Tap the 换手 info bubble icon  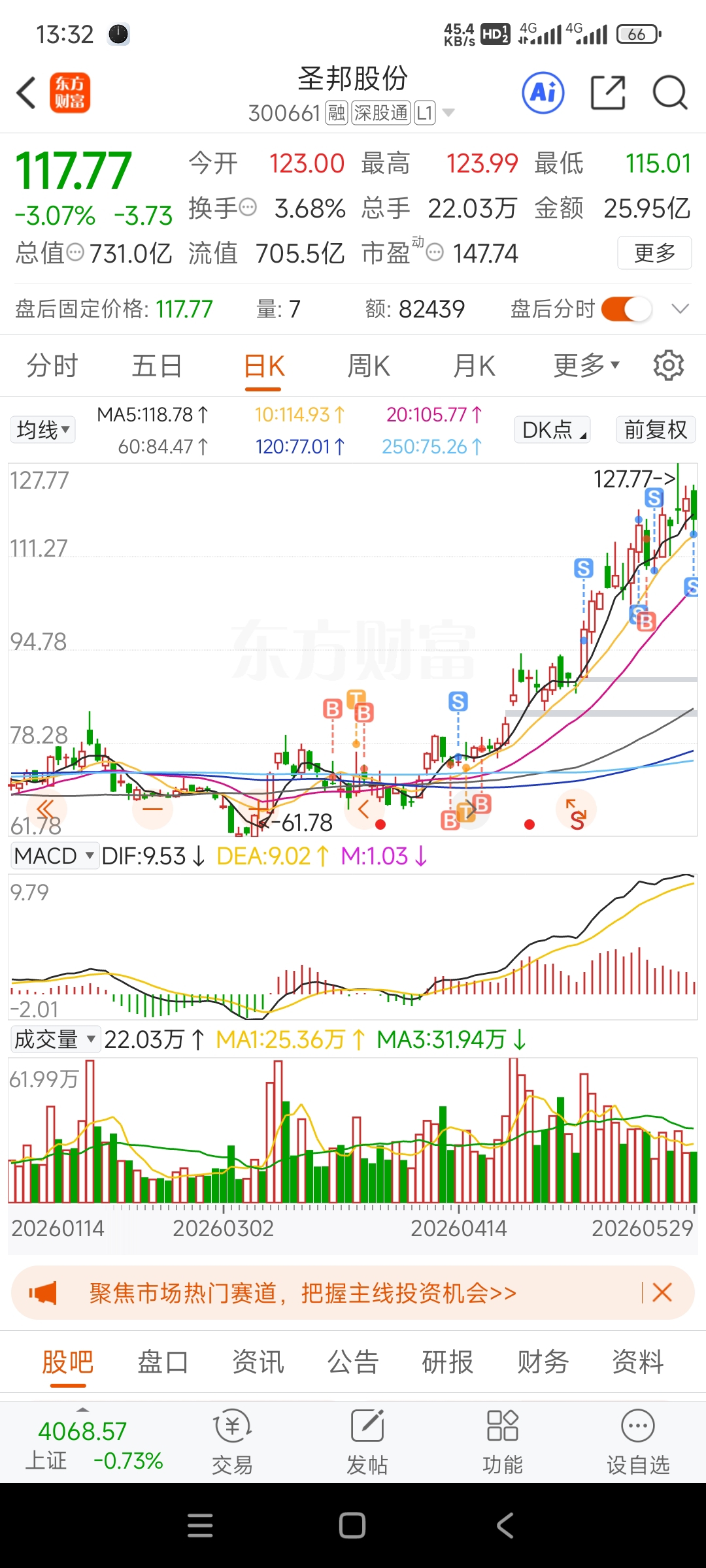point(248,208)
